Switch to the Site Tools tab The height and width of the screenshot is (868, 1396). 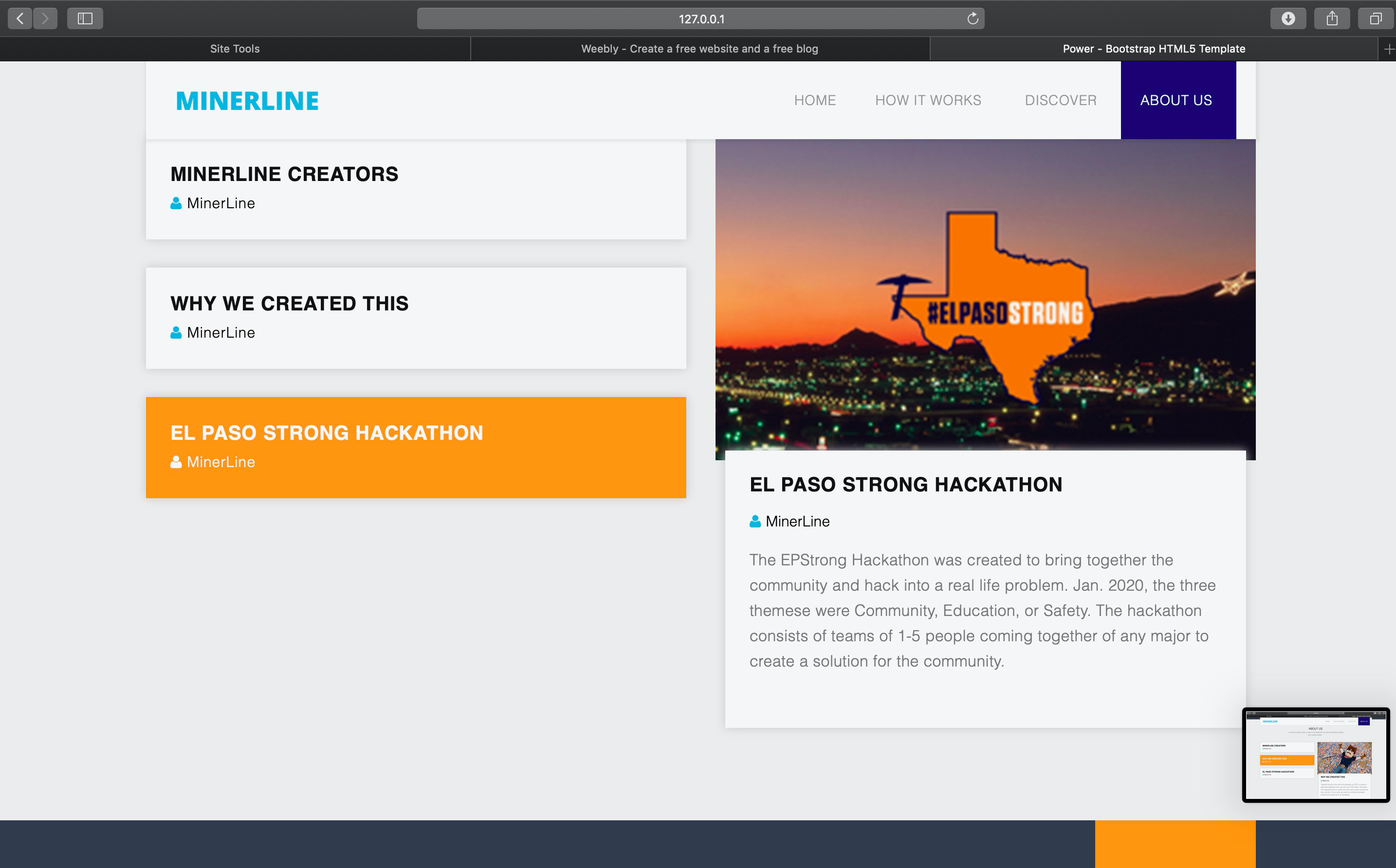point(234,49)
